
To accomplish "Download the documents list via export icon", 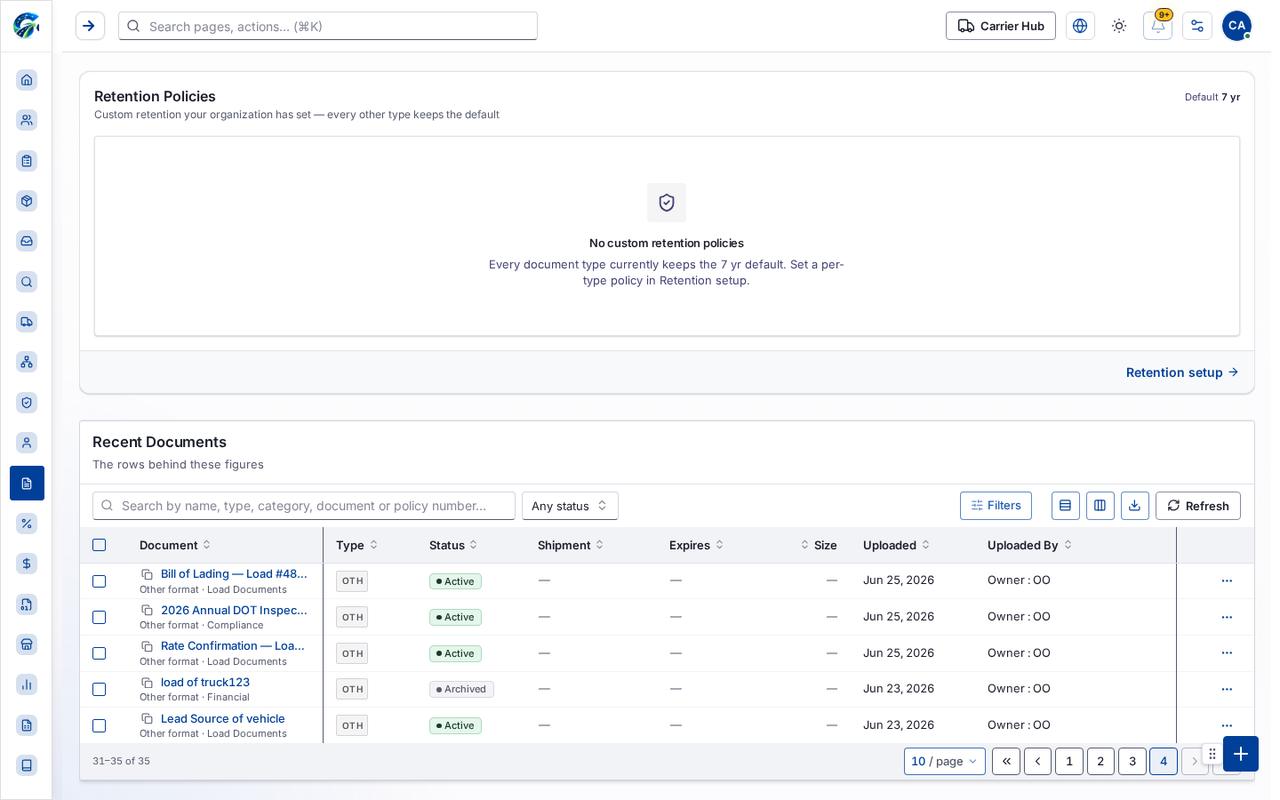I will [x=1134, y=506].
